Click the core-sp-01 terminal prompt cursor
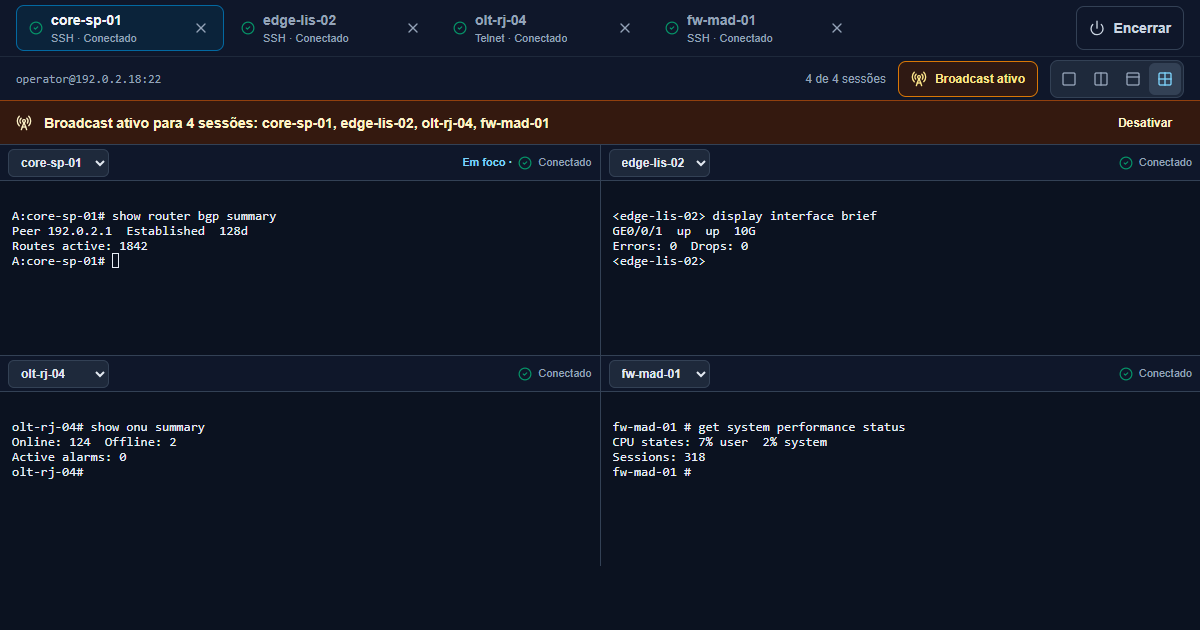 point(116,261)
